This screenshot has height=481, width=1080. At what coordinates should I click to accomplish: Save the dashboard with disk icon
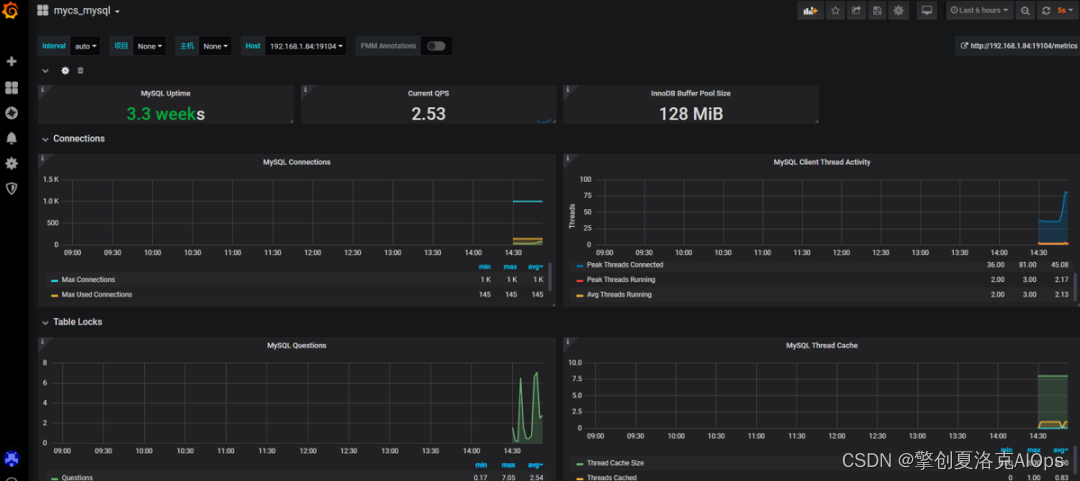pyautogui.click(x=877, y=10)
